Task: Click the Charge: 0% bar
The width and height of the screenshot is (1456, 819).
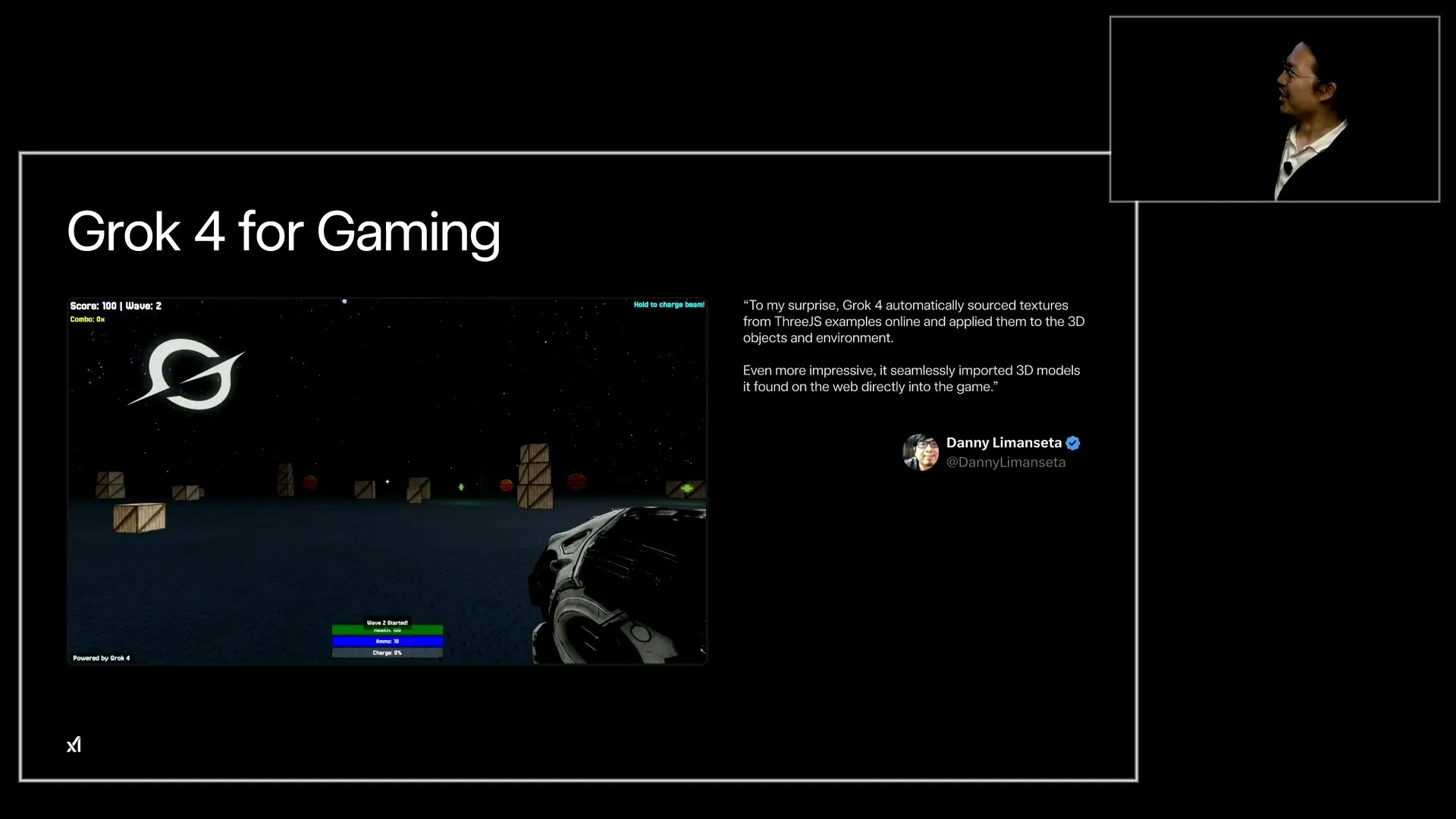Action: pyautogui.click(x=388, y=653)
